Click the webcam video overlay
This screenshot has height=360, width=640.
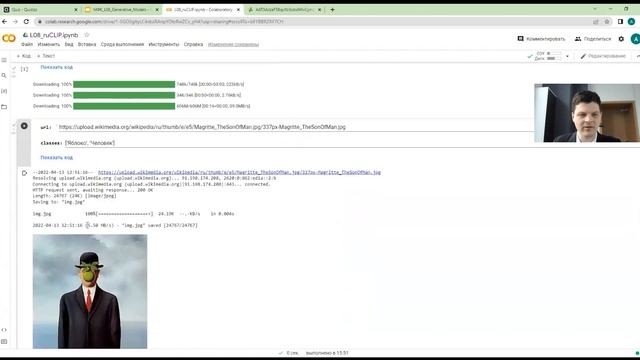[587, 113]
